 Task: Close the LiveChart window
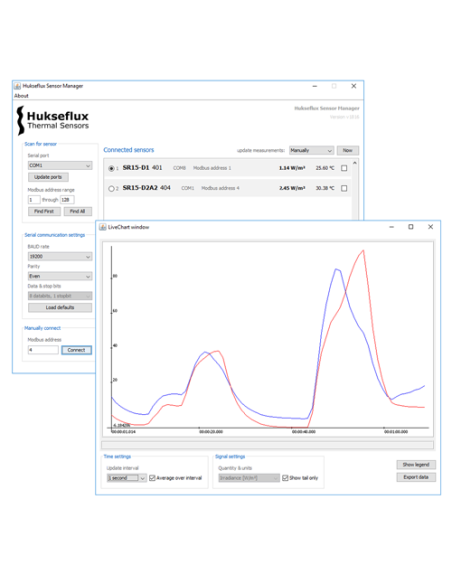[430, 227]
